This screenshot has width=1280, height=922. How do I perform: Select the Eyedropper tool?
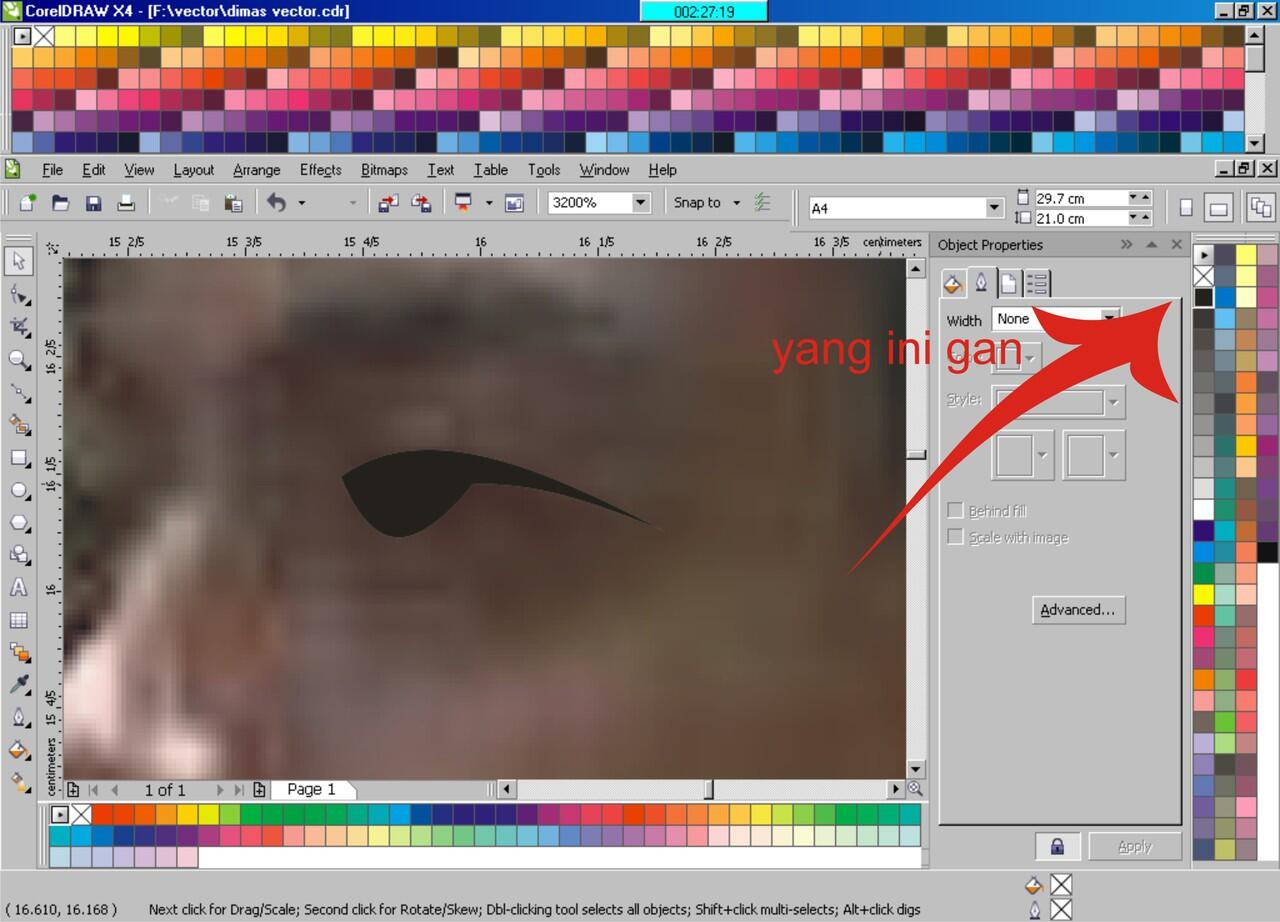[x=19, y=685]
